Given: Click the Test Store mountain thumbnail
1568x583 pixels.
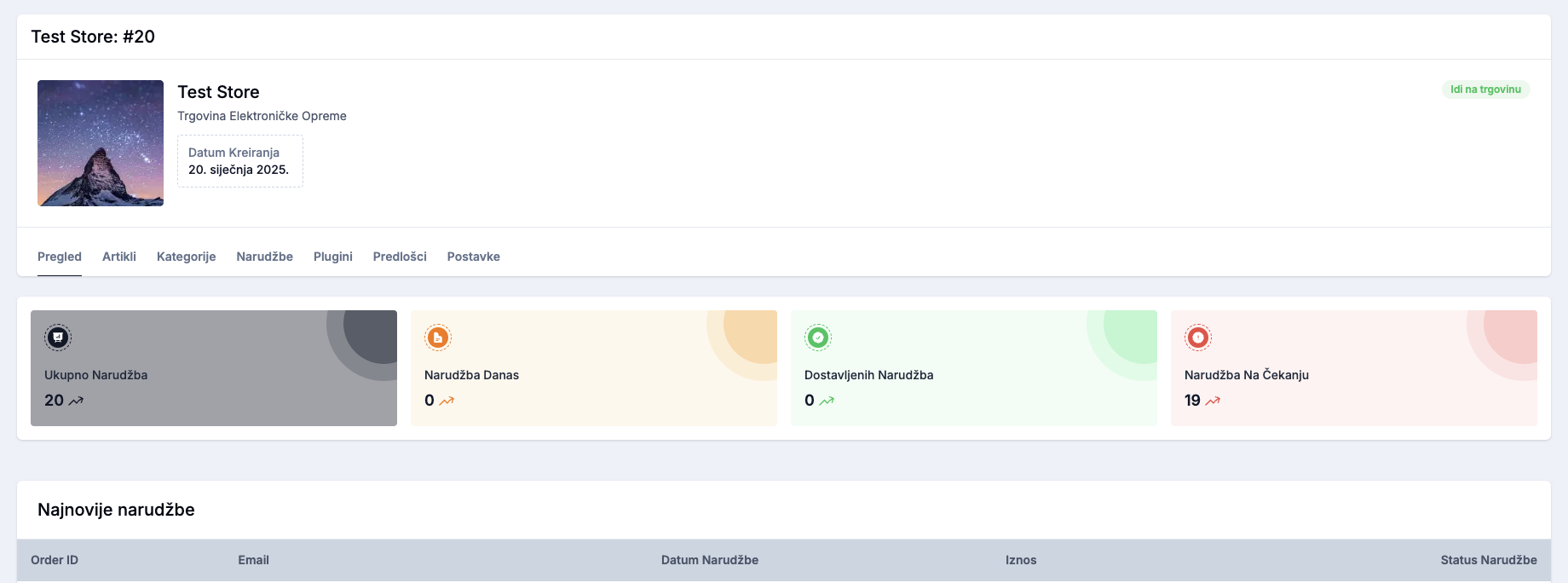Looking at the screenshot, I should click(x=101, y=143).
